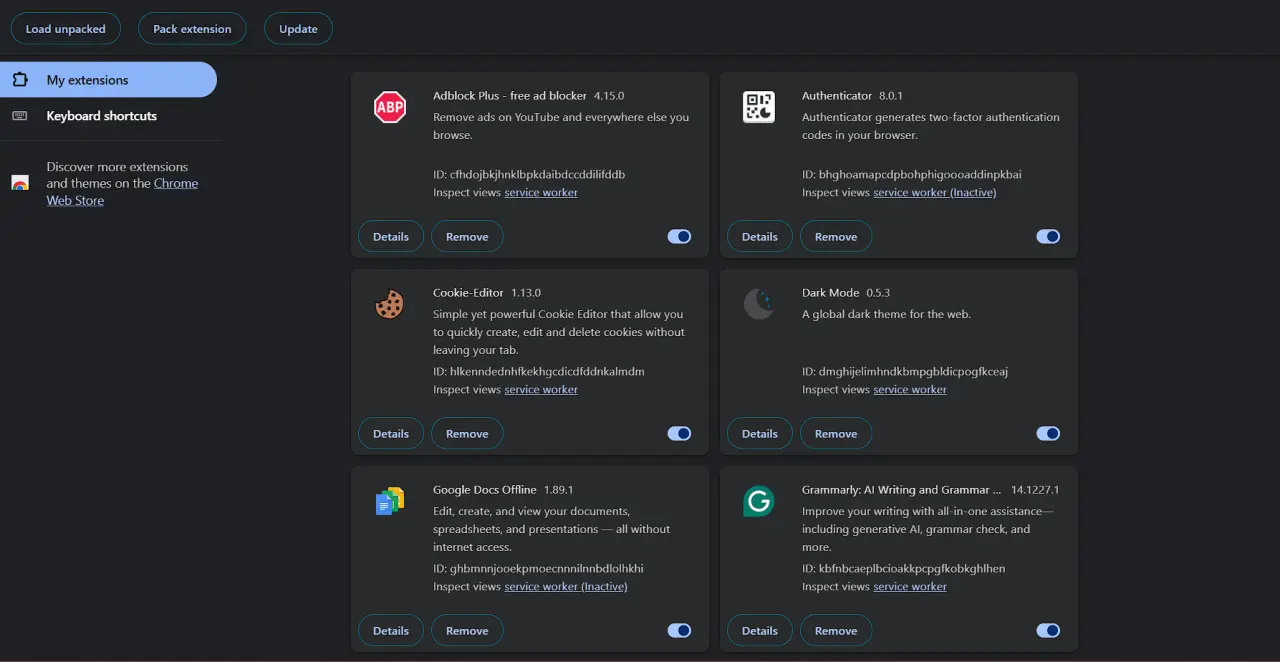This screenshot has height=662, width=1280.
Task: Click the Pack extension button
Action: click(192, 29)
